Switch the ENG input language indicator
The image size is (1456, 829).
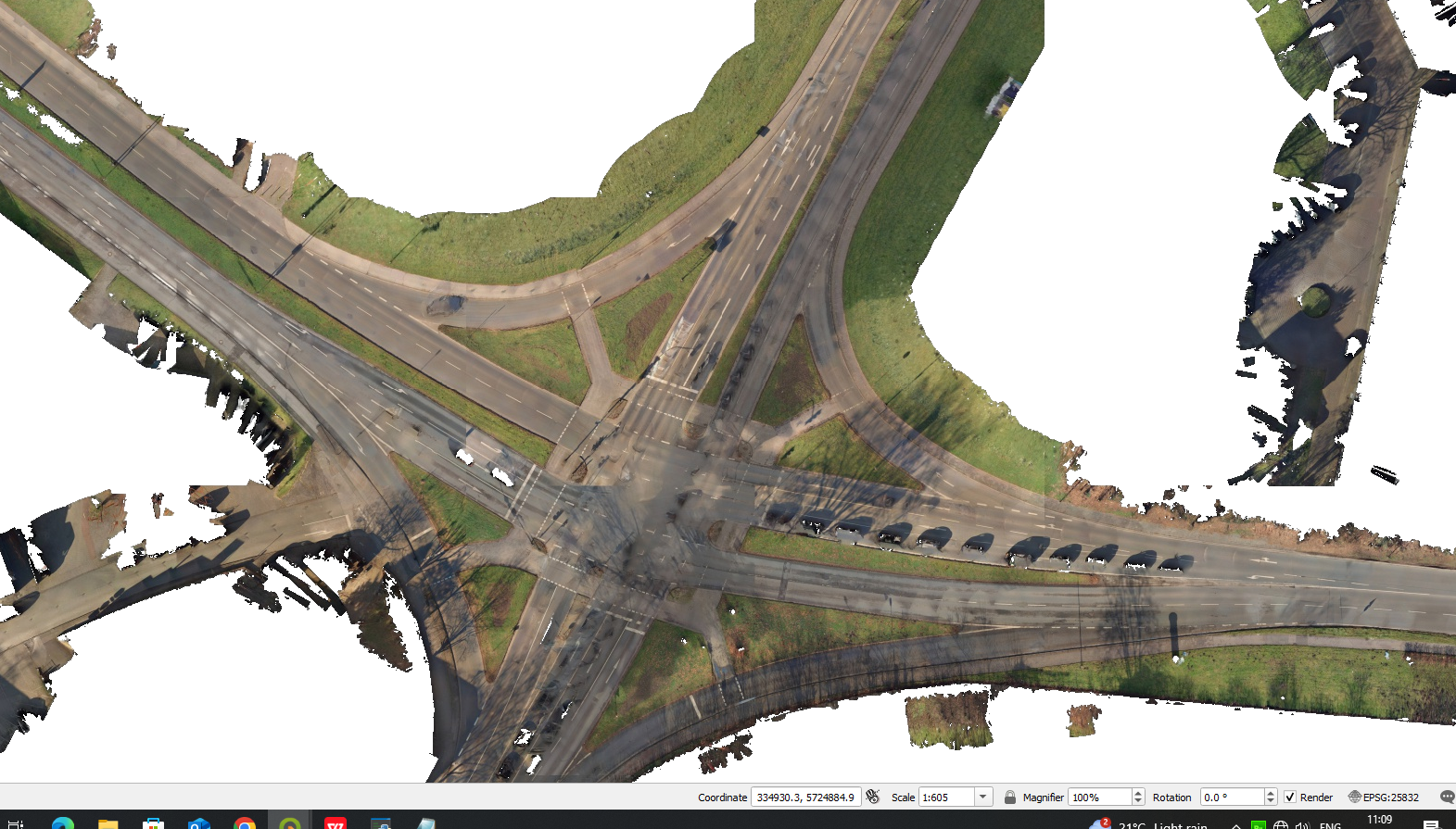pyautogui.click(x=1331, y=824)
